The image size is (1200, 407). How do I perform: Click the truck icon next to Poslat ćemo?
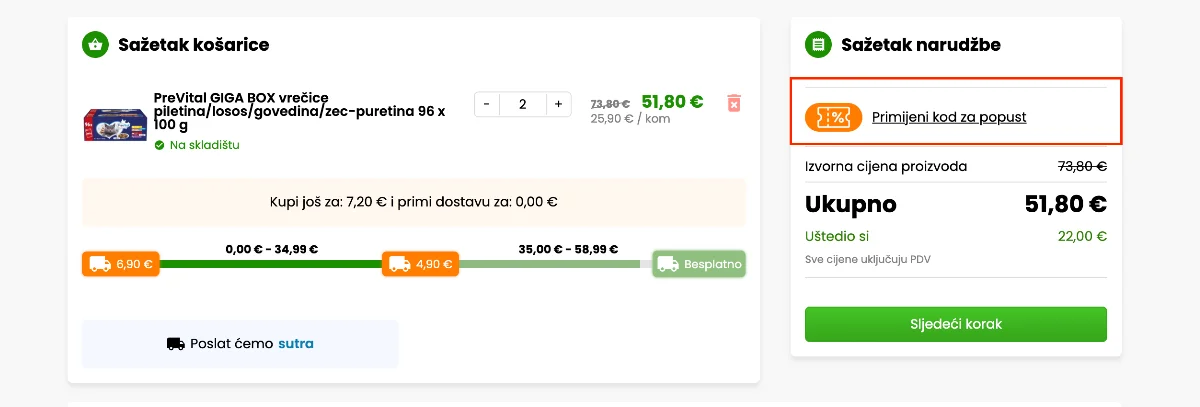coord(176,344)
